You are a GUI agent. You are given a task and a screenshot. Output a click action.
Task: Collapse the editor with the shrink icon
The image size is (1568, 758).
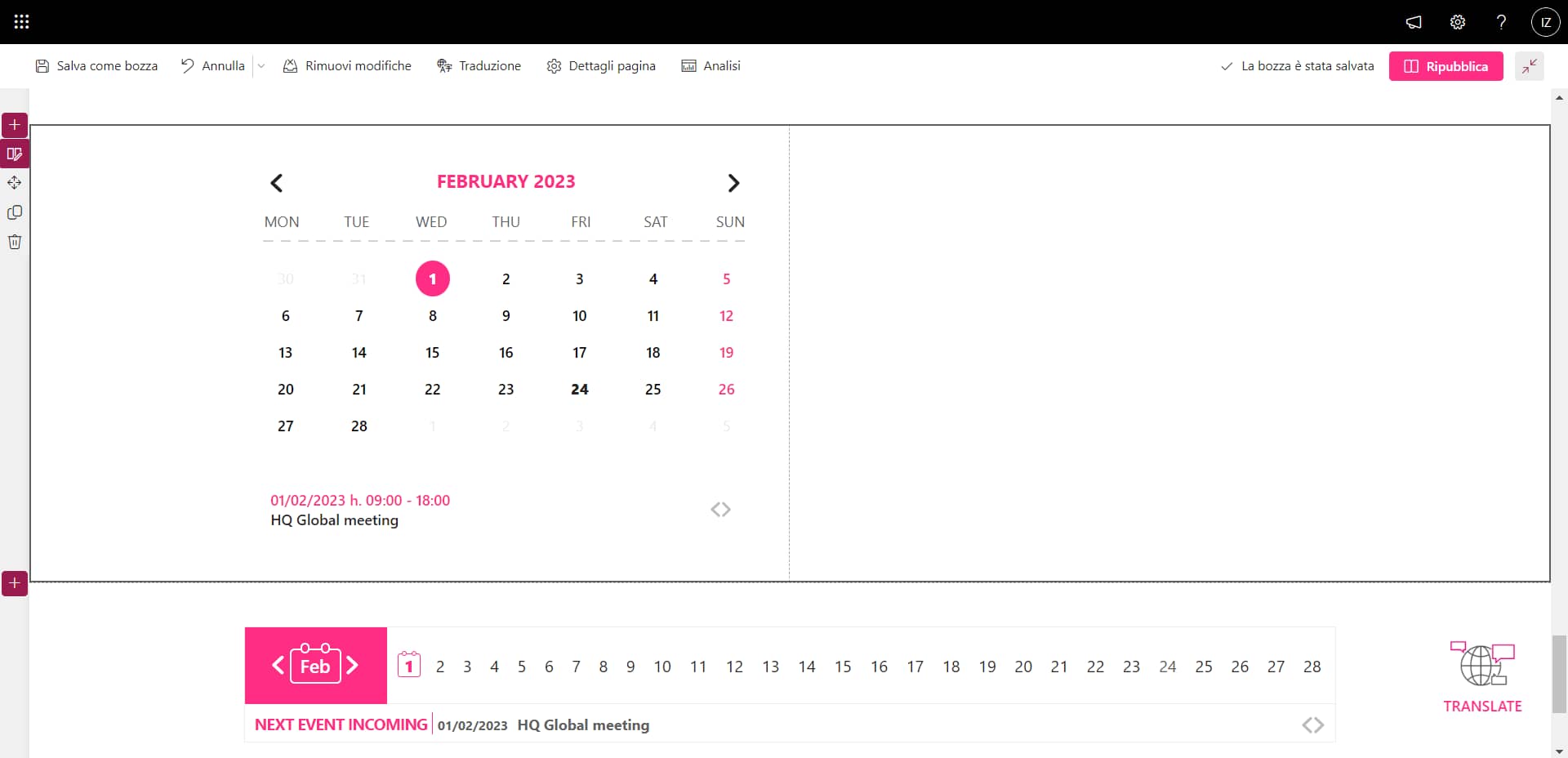(x=1529, y=66)
